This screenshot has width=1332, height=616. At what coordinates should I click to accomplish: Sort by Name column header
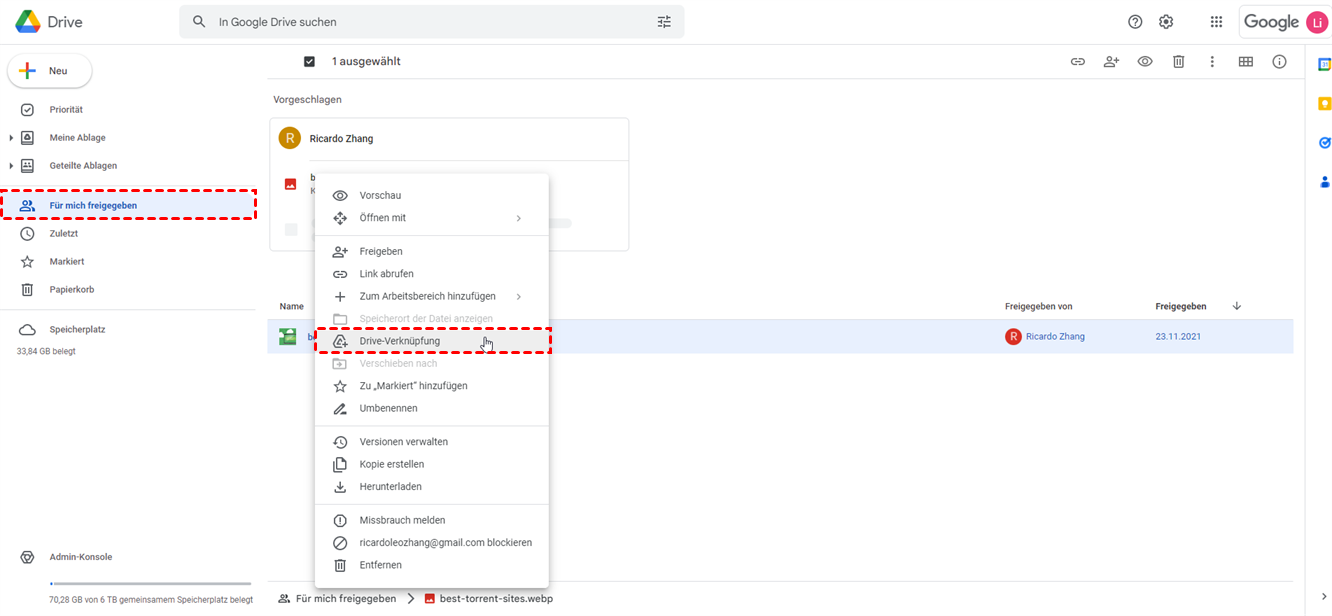(292, 307)
